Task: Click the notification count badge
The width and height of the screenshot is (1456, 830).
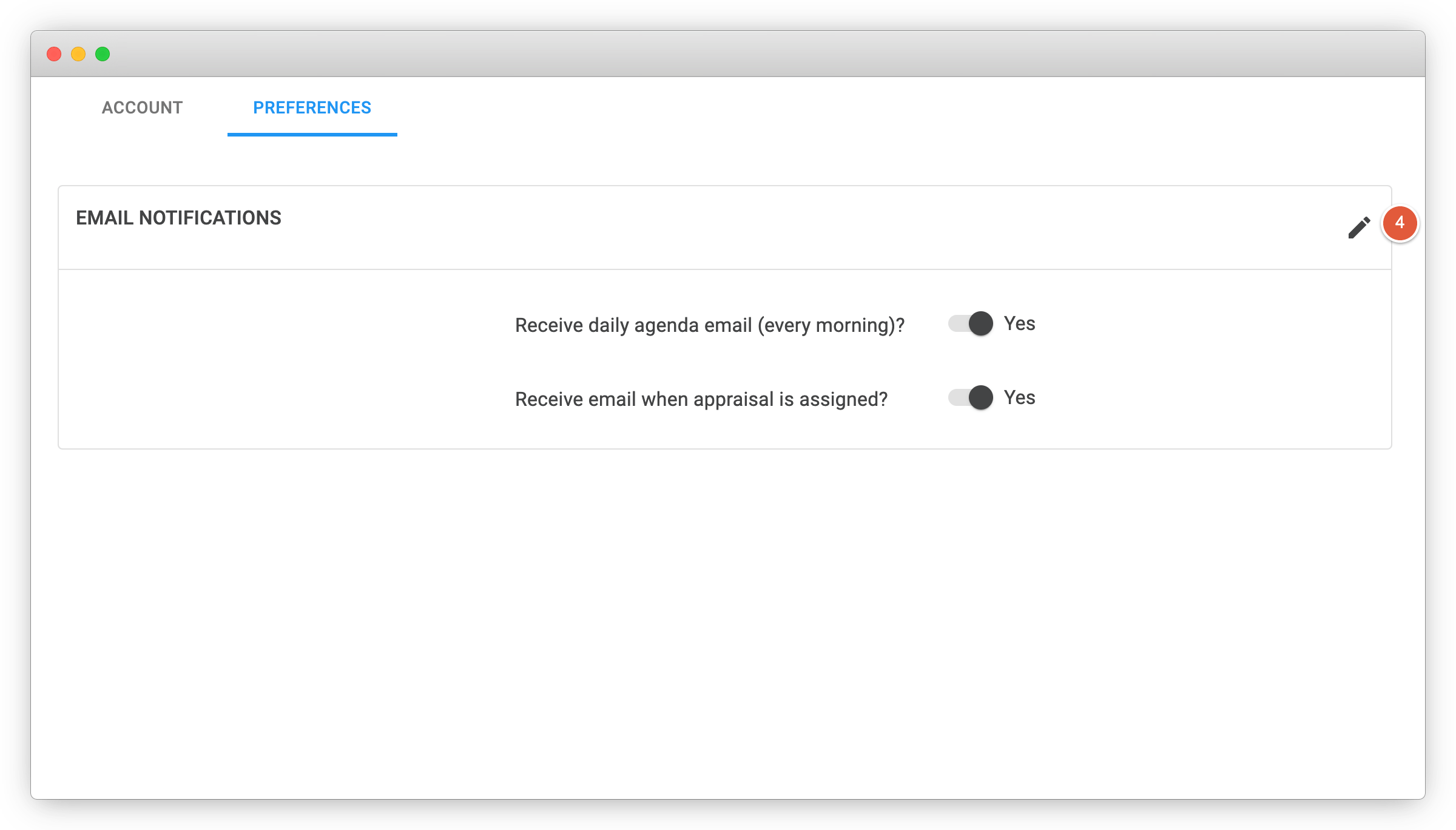Action: (x=1401, y=223)
